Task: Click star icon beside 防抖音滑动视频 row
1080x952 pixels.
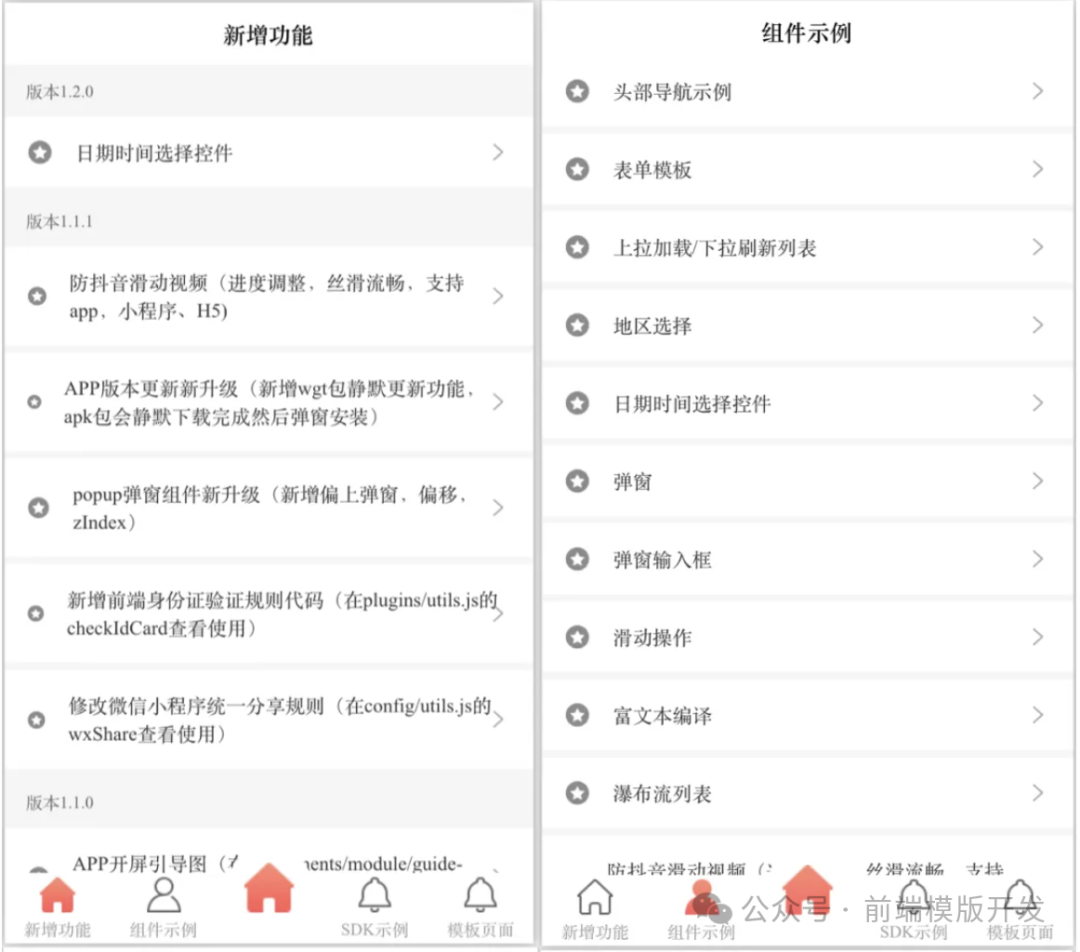Action: (x=37, y=296)
